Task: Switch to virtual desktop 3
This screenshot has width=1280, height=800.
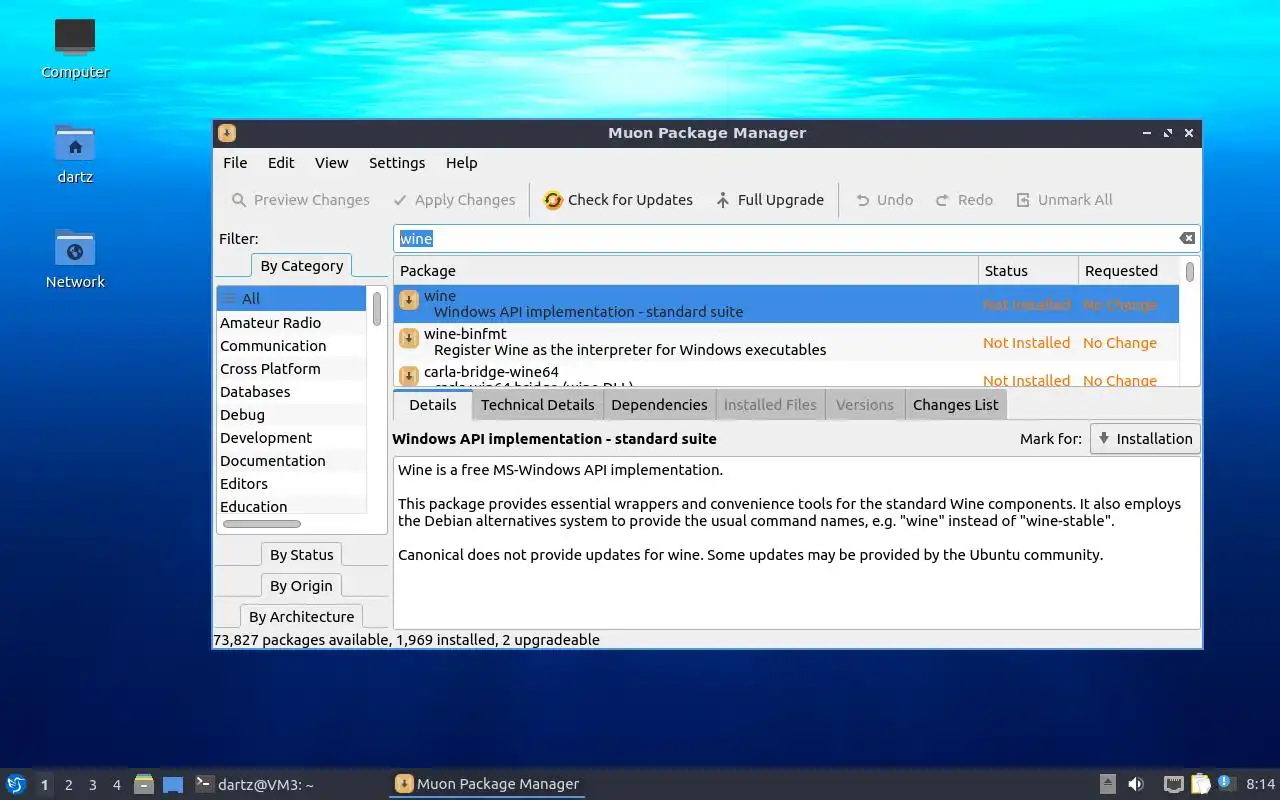Action: (93, 785)
